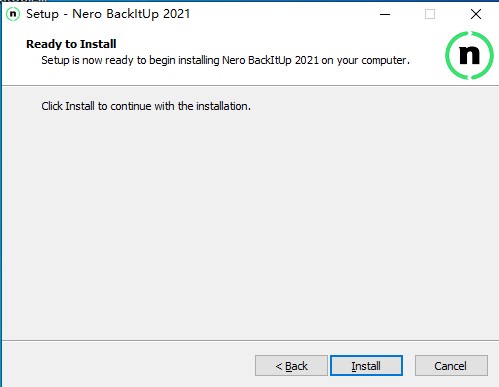
Task: Click the "Setup - Nero BackItUp 2021" title text
Action: click(x=108, y=14)
